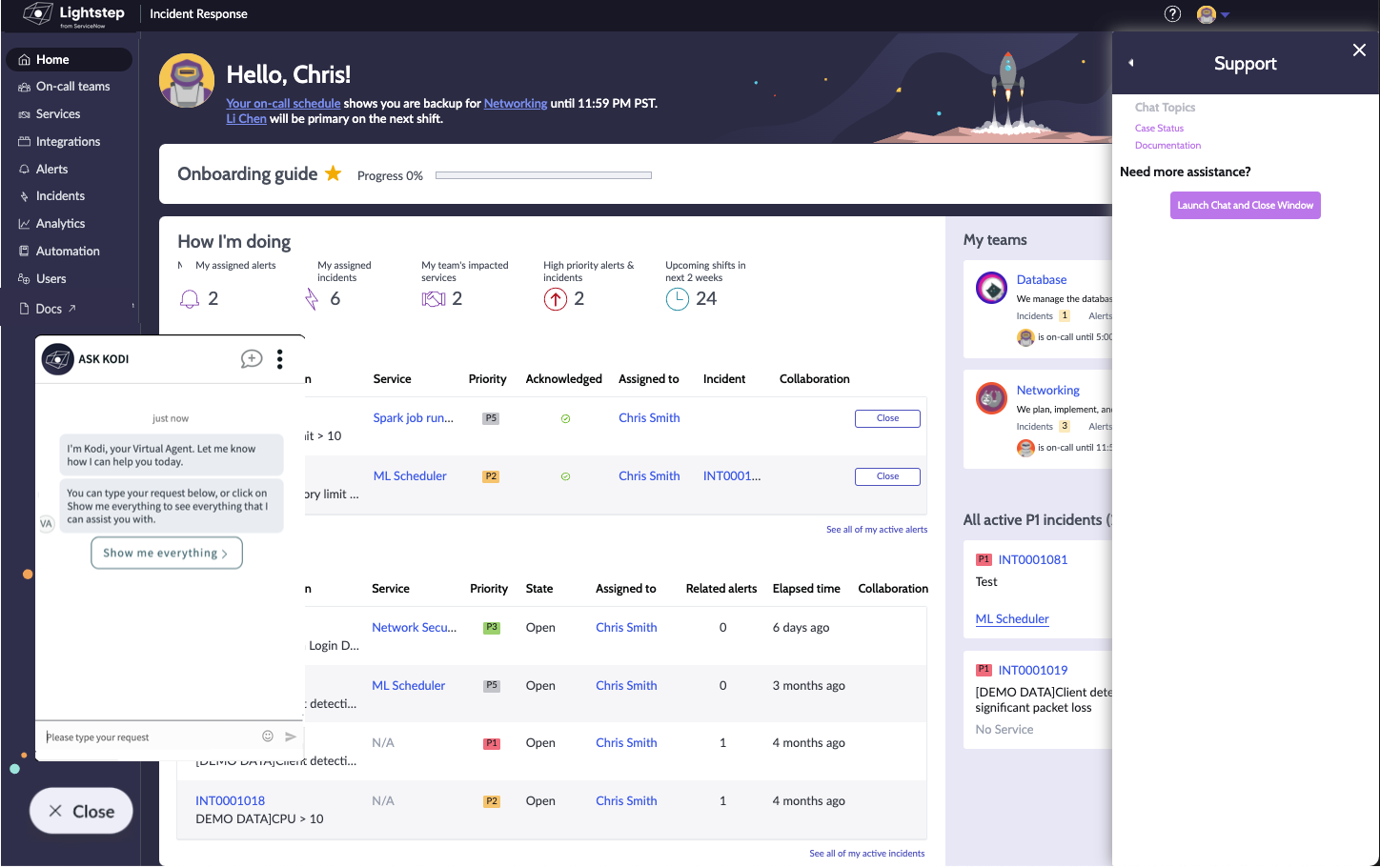Viewport: 1380px width, 868px height.
Task: Click the acknowledged checkmark in Spark job row
Action: click(x=565, y=419)
